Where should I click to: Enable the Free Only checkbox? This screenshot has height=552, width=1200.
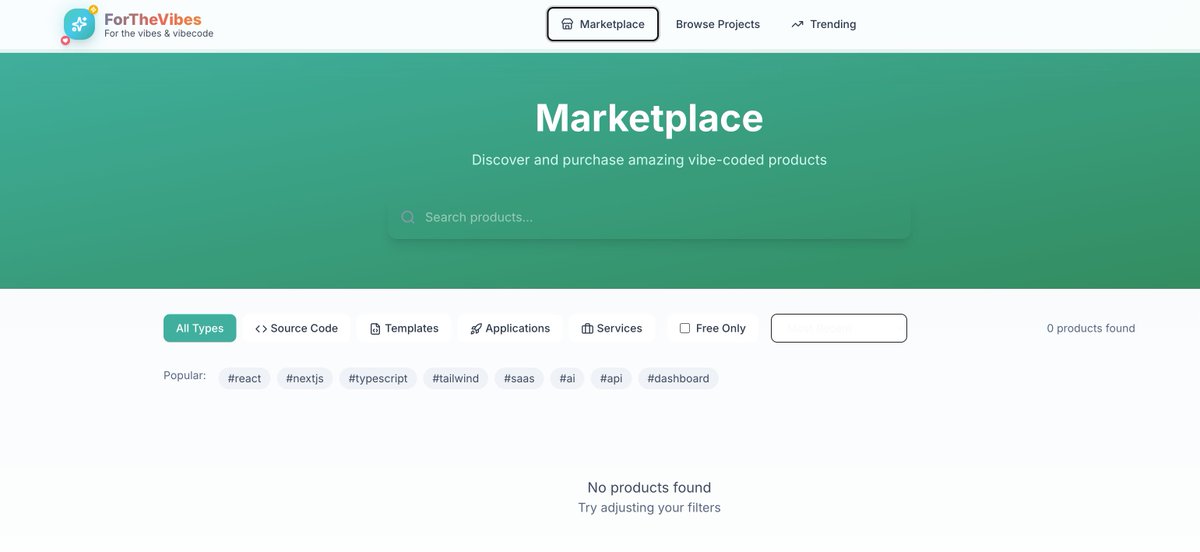click(685, 328)
